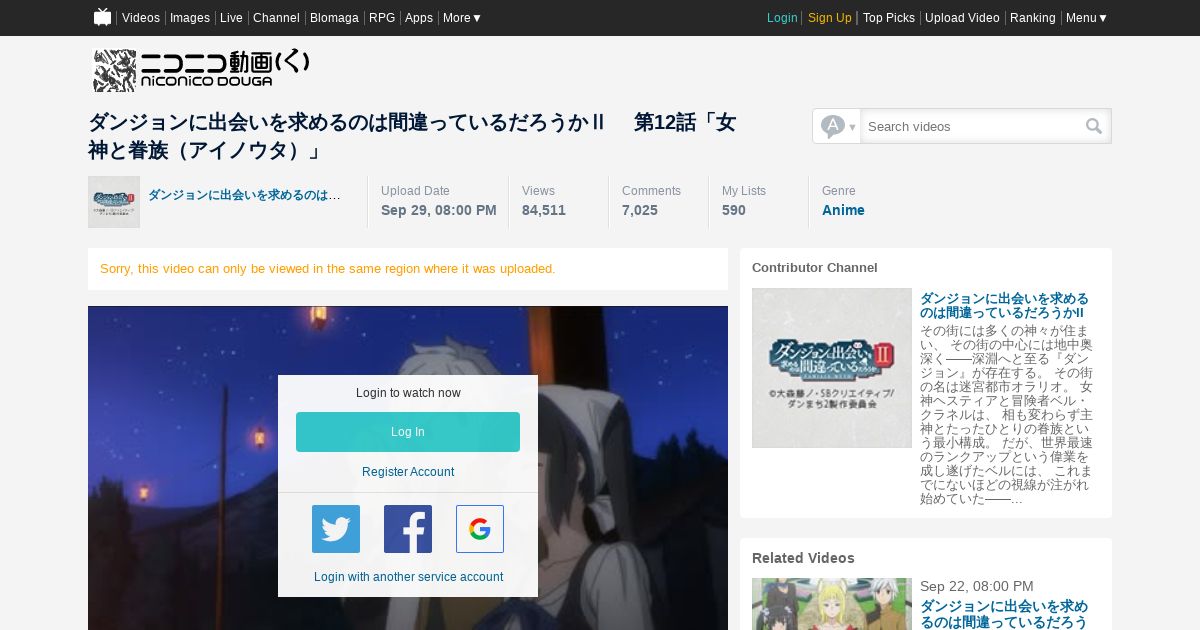This screenshot has height=630, width=1200.
Task: Click Login with another service account
Action: click(408, 577)
